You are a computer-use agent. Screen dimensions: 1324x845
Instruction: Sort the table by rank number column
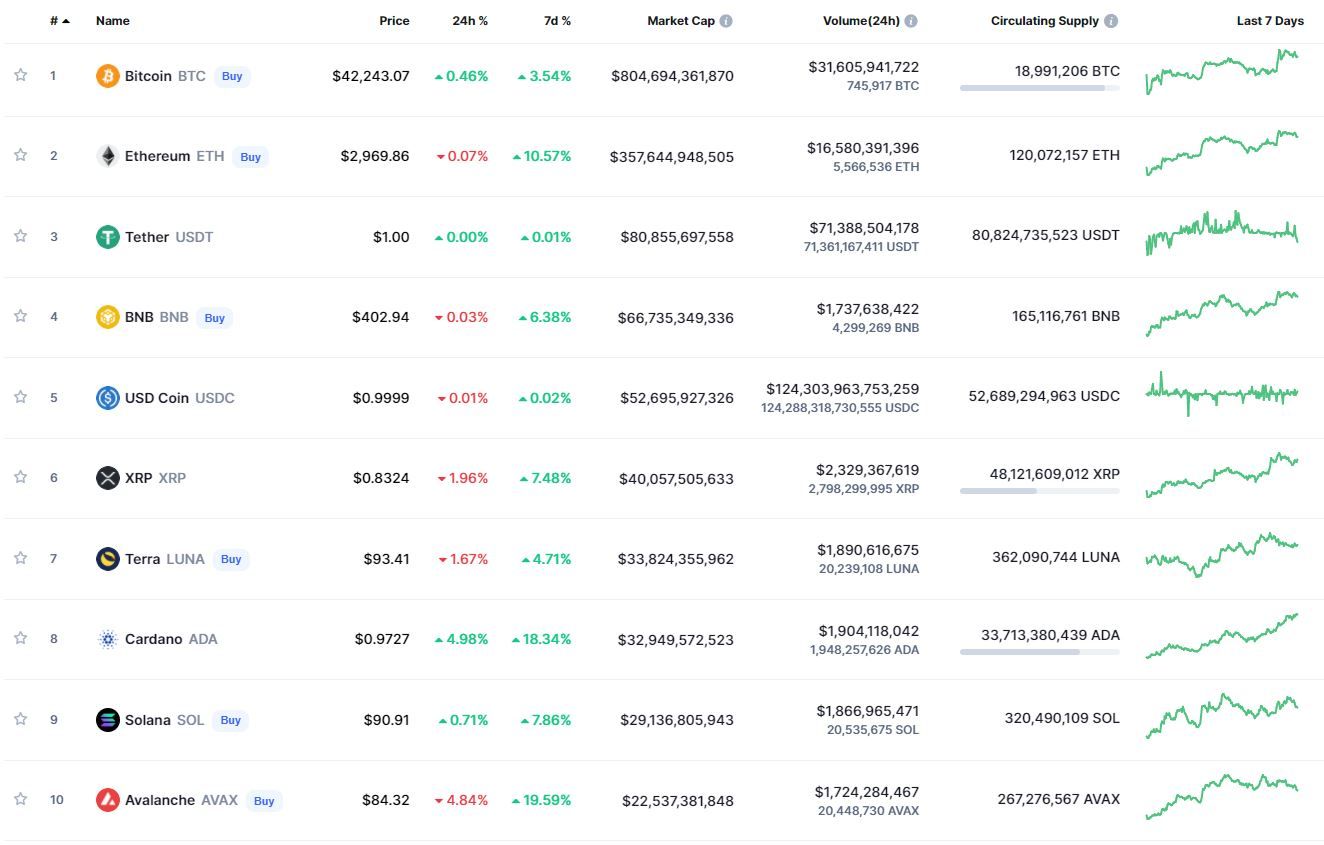(x=60, y=21)
